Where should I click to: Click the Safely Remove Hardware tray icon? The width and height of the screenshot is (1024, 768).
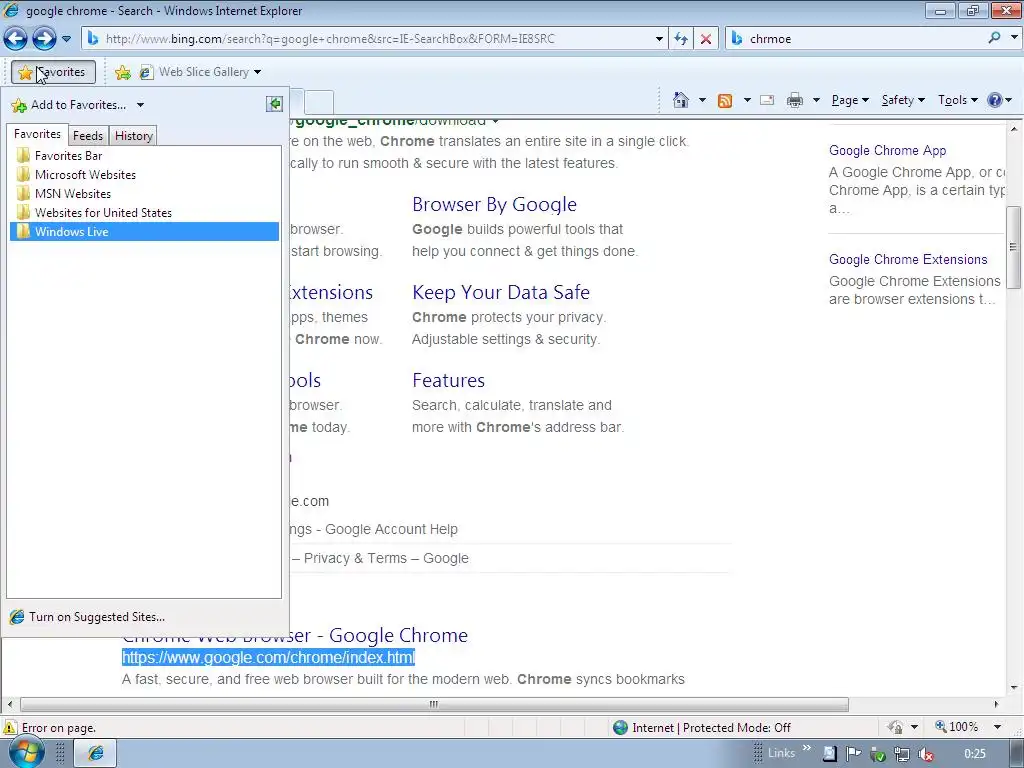click(878, 754)
